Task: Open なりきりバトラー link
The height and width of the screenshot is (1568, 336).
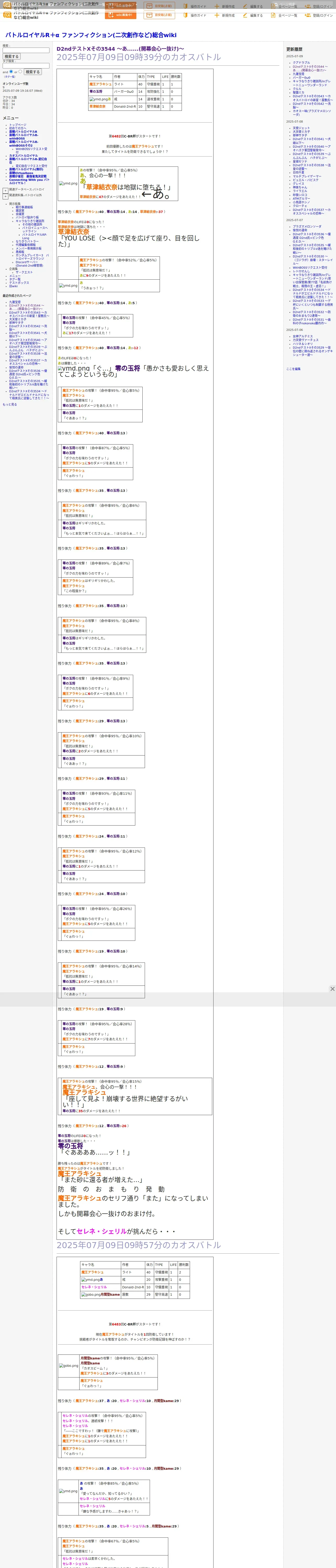Action: coord(27,242)
